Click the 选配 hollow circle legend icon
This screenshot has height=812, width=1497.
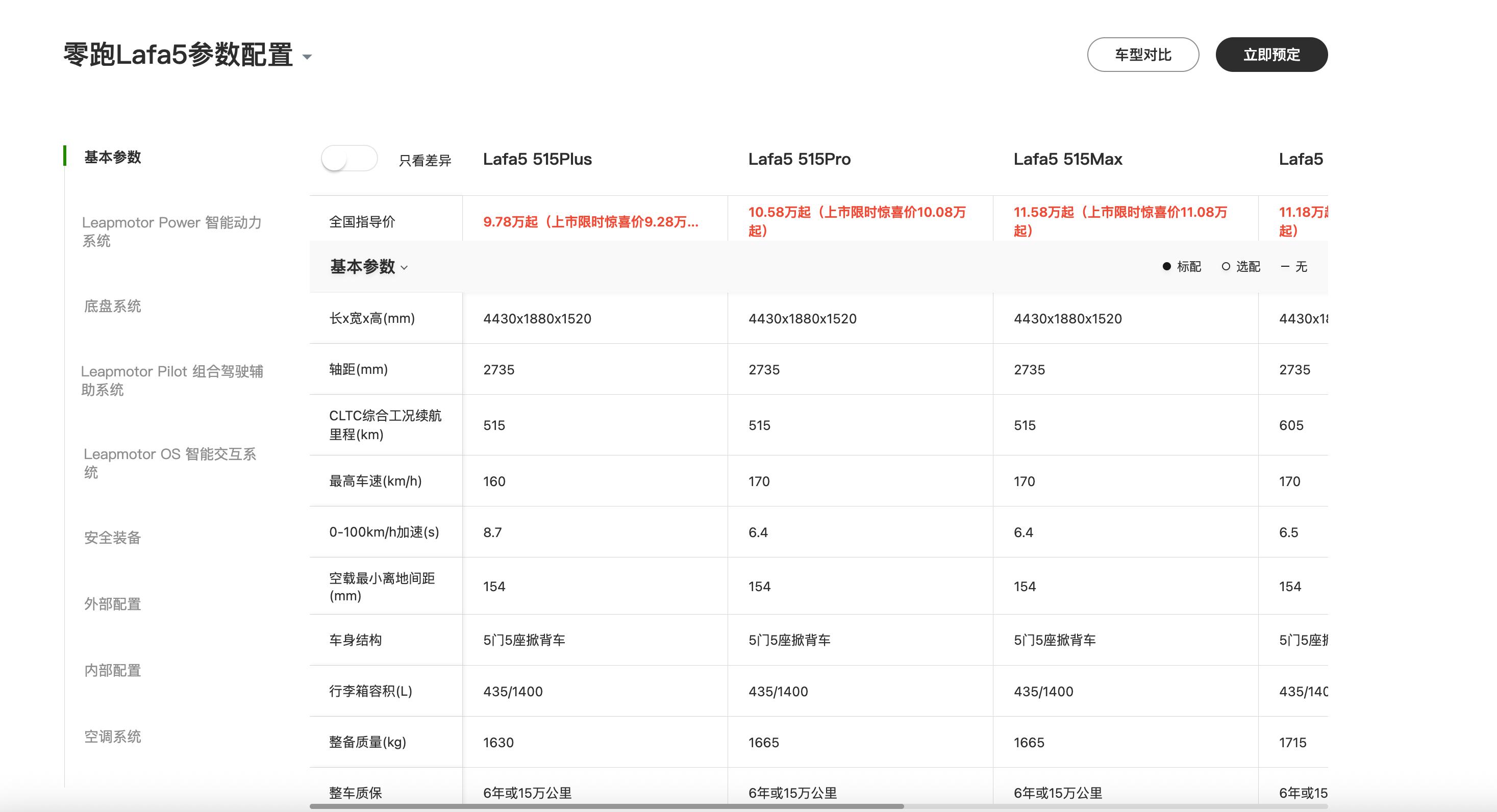click(x=1226, y=267)
